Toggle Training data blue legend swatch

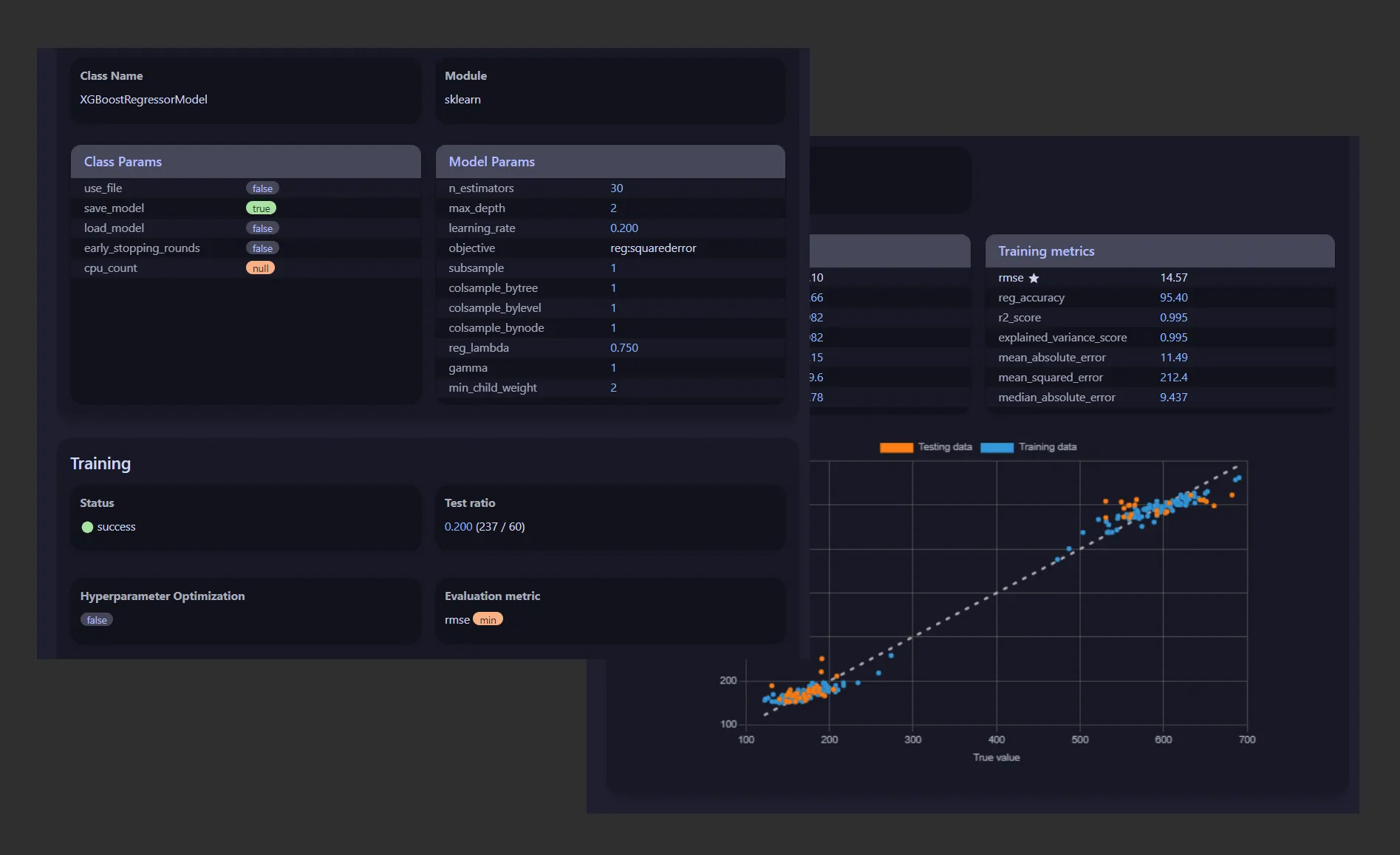997,447
